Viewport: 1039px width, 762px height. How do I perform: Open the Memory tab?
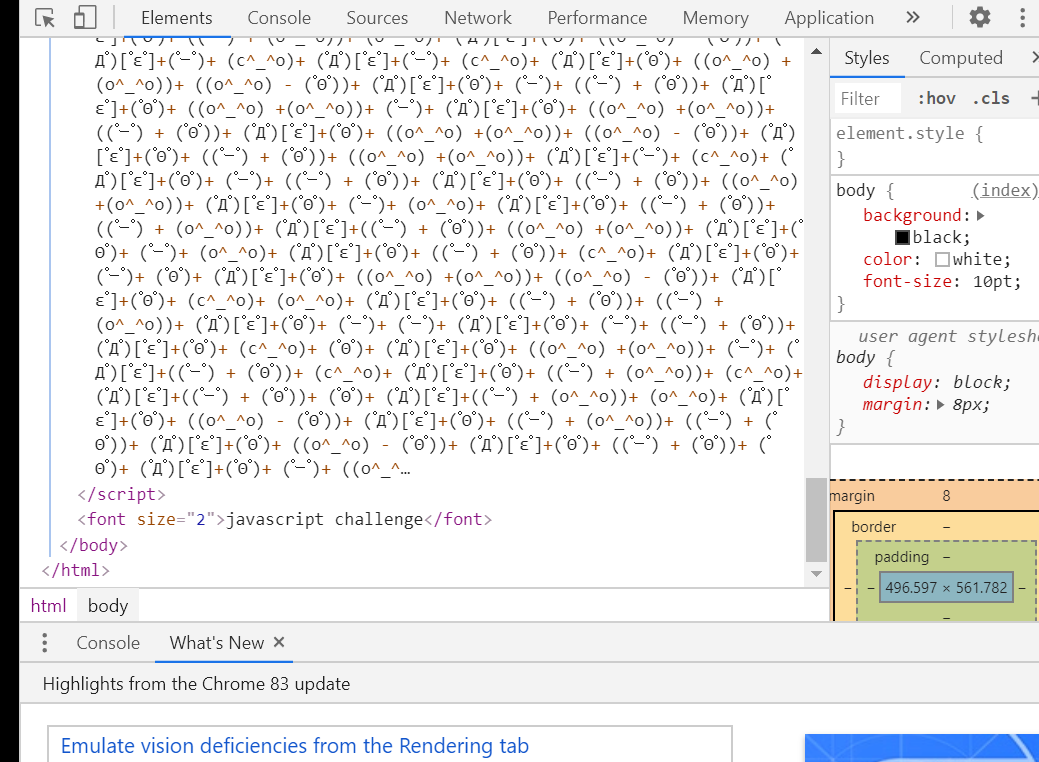(x=716, y=18)
